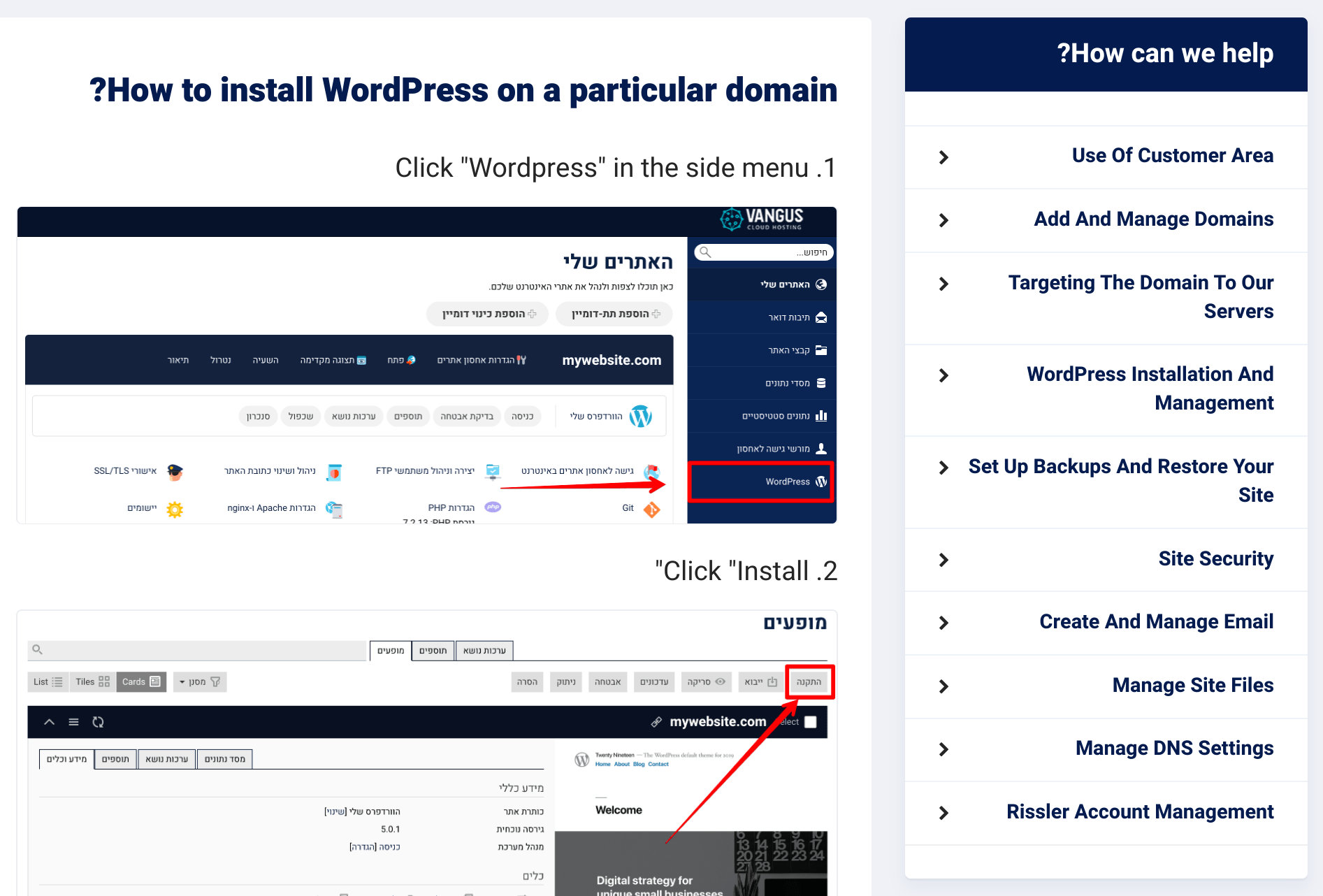This screenshot has width=1323, height=896.
Task: Switch to the List view
Action: 48,681
